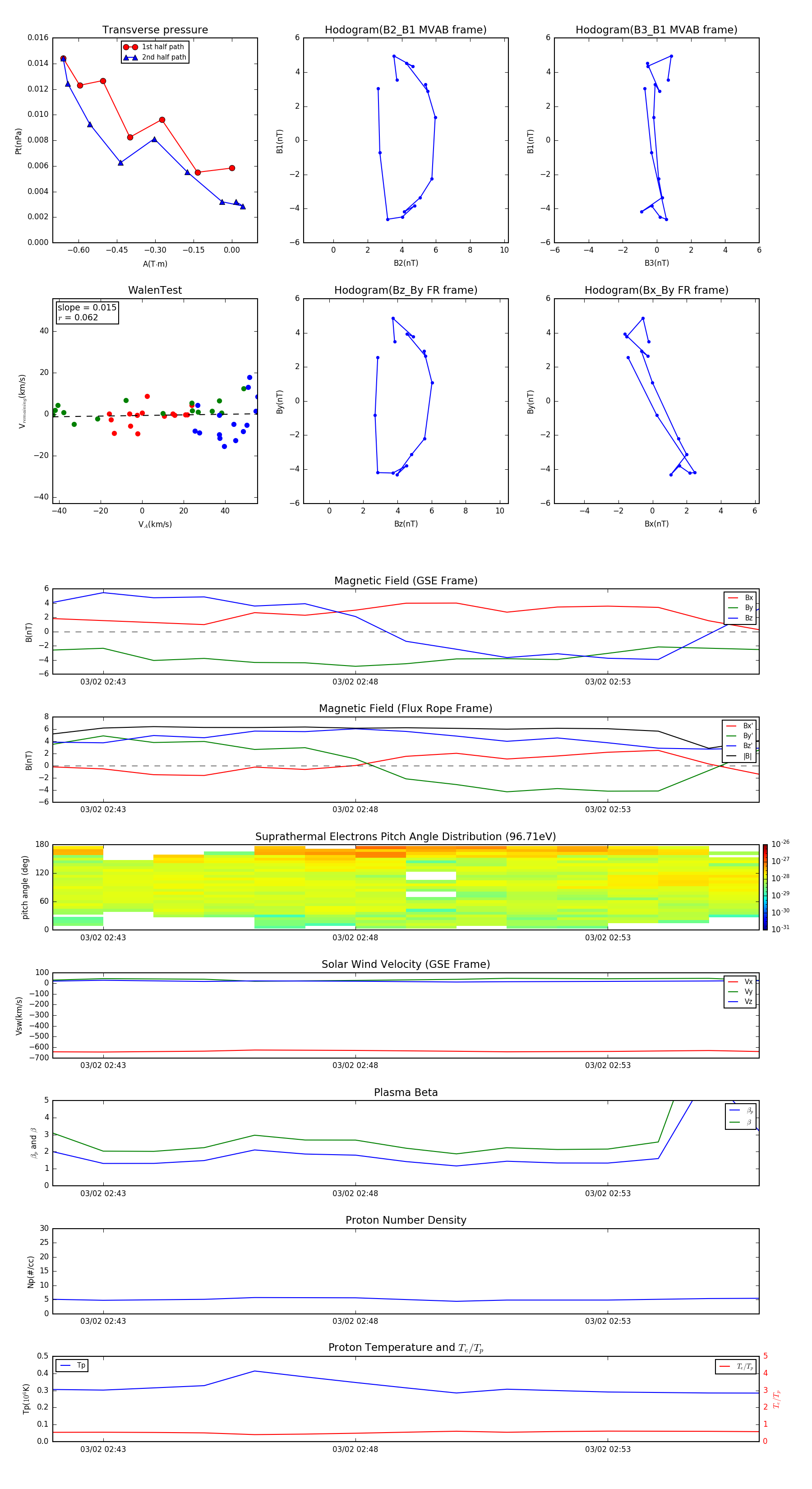Click the "Plasma Beta" plot title
812x1489 pixels.
click(x=406, y=1092)
